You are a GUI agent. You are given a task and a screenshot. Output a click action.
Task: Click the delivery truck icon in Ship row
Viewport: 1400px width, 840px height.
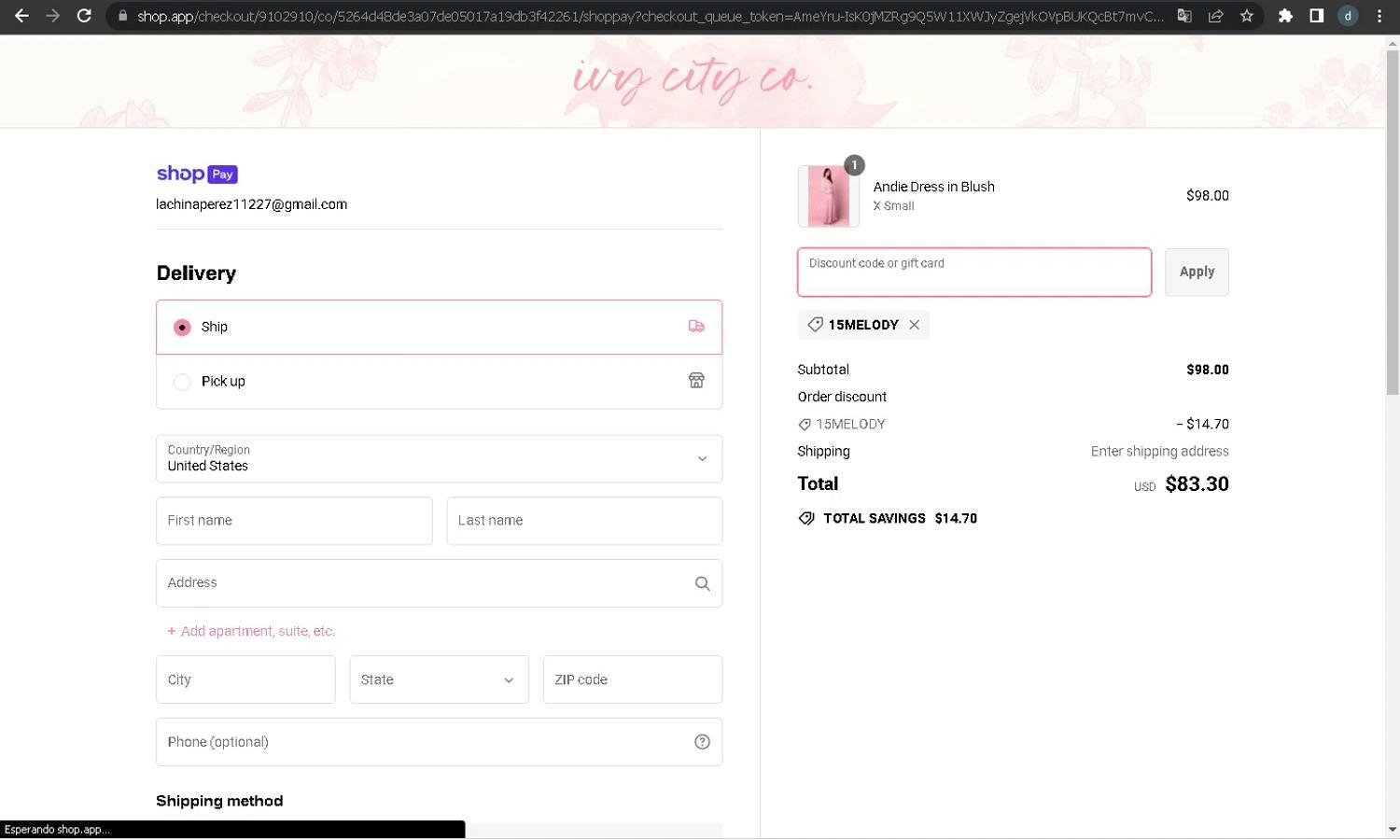(696, 327)
